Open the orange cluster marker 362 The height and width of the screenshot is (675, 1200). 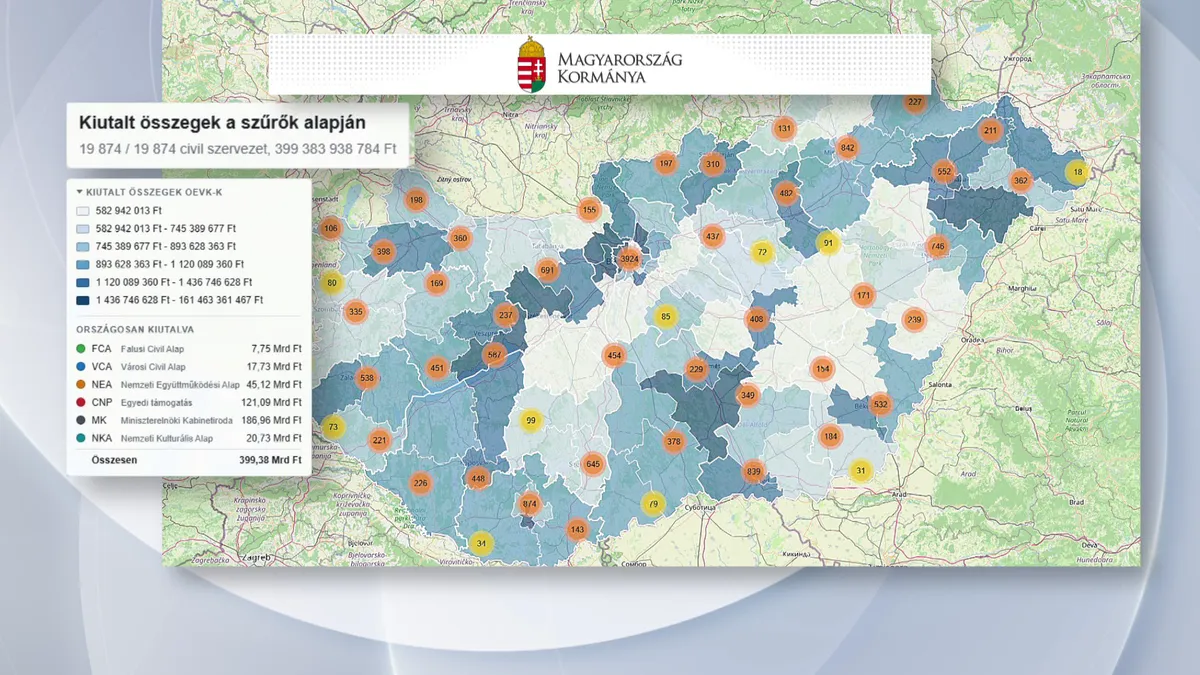pos(1020,181)
